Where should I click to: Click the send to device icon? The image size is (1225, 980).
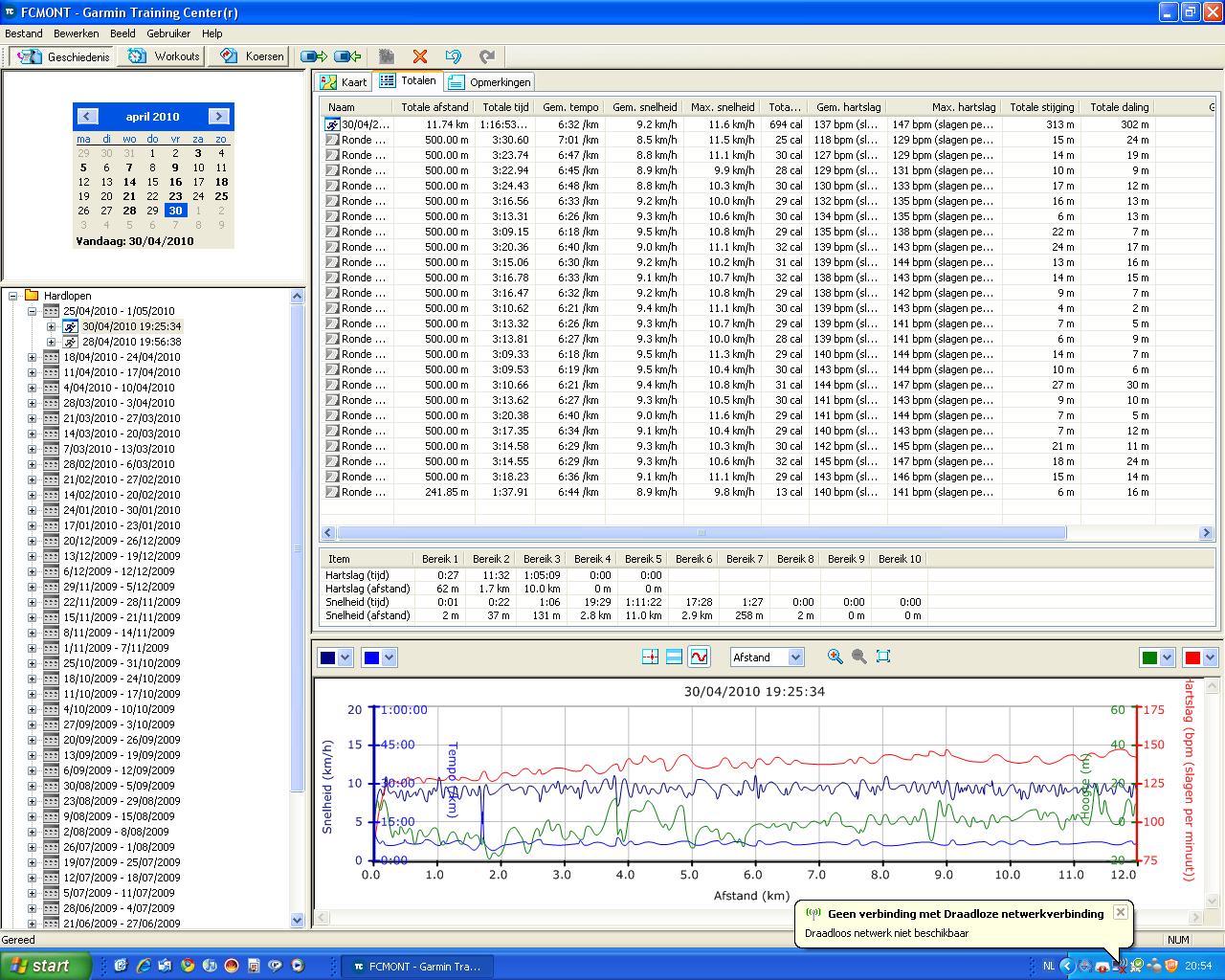click(314, 56)
